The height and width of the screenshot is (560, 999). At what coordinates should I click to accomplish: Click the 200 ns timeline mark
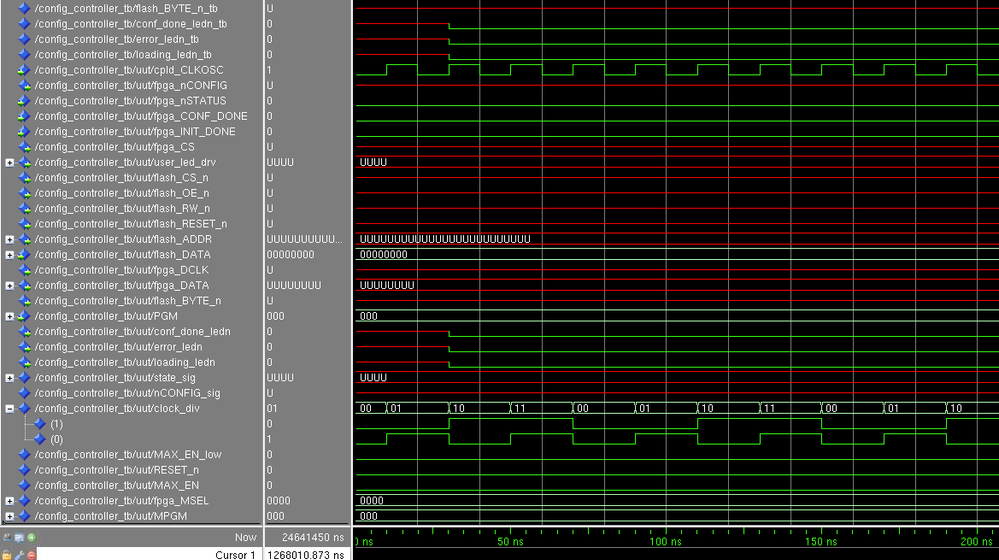(x=976, y=542)
